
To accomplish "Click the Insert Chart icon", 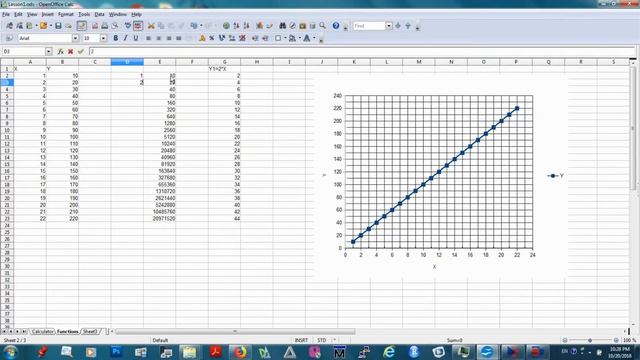I will 259,26.
